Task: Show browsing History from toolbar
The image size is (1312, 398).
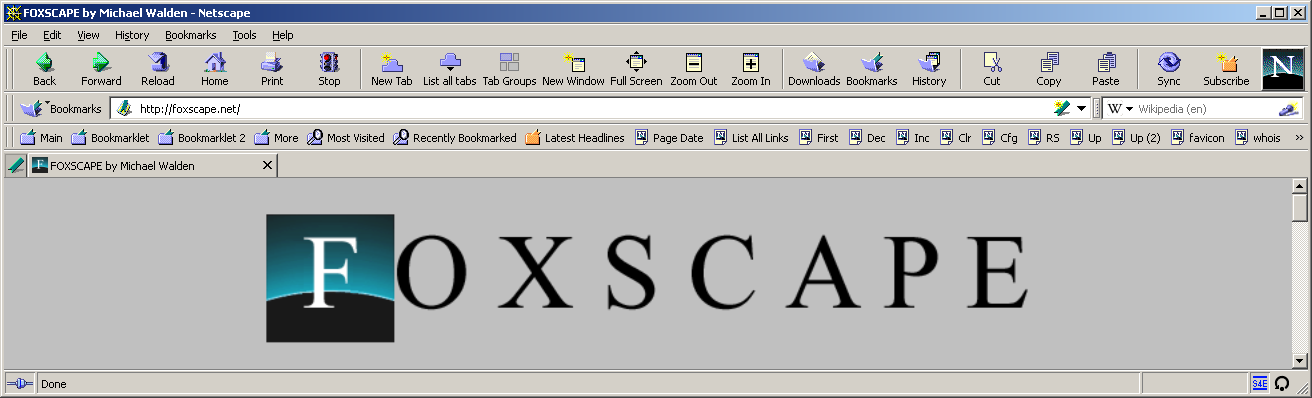Action: (x=929, y=69)
